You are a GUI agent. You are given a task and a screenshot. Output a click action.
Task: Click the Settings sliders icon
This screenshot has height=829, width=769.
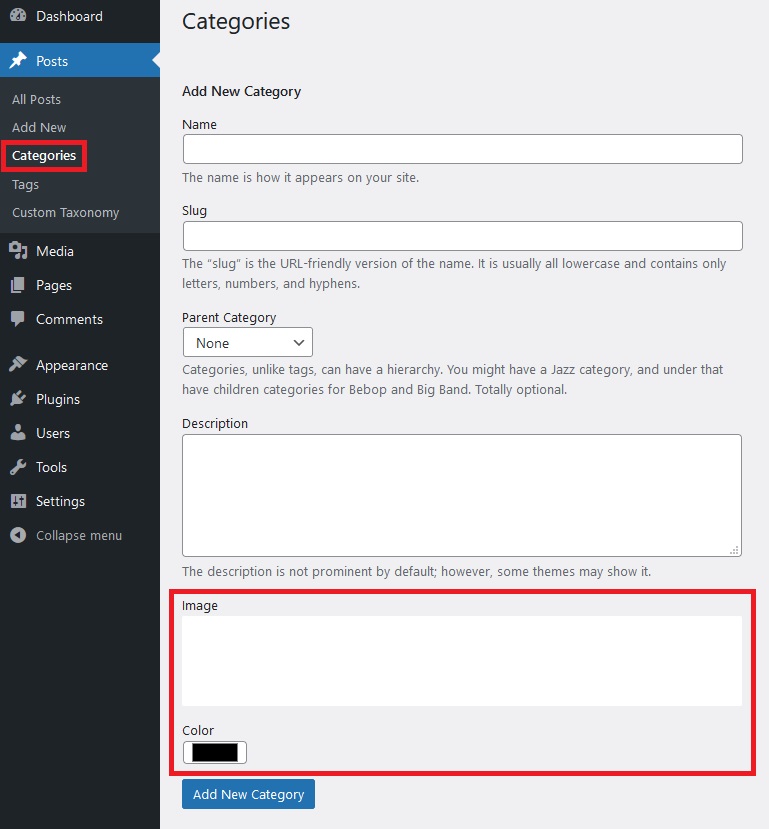[x=18, y=501]
